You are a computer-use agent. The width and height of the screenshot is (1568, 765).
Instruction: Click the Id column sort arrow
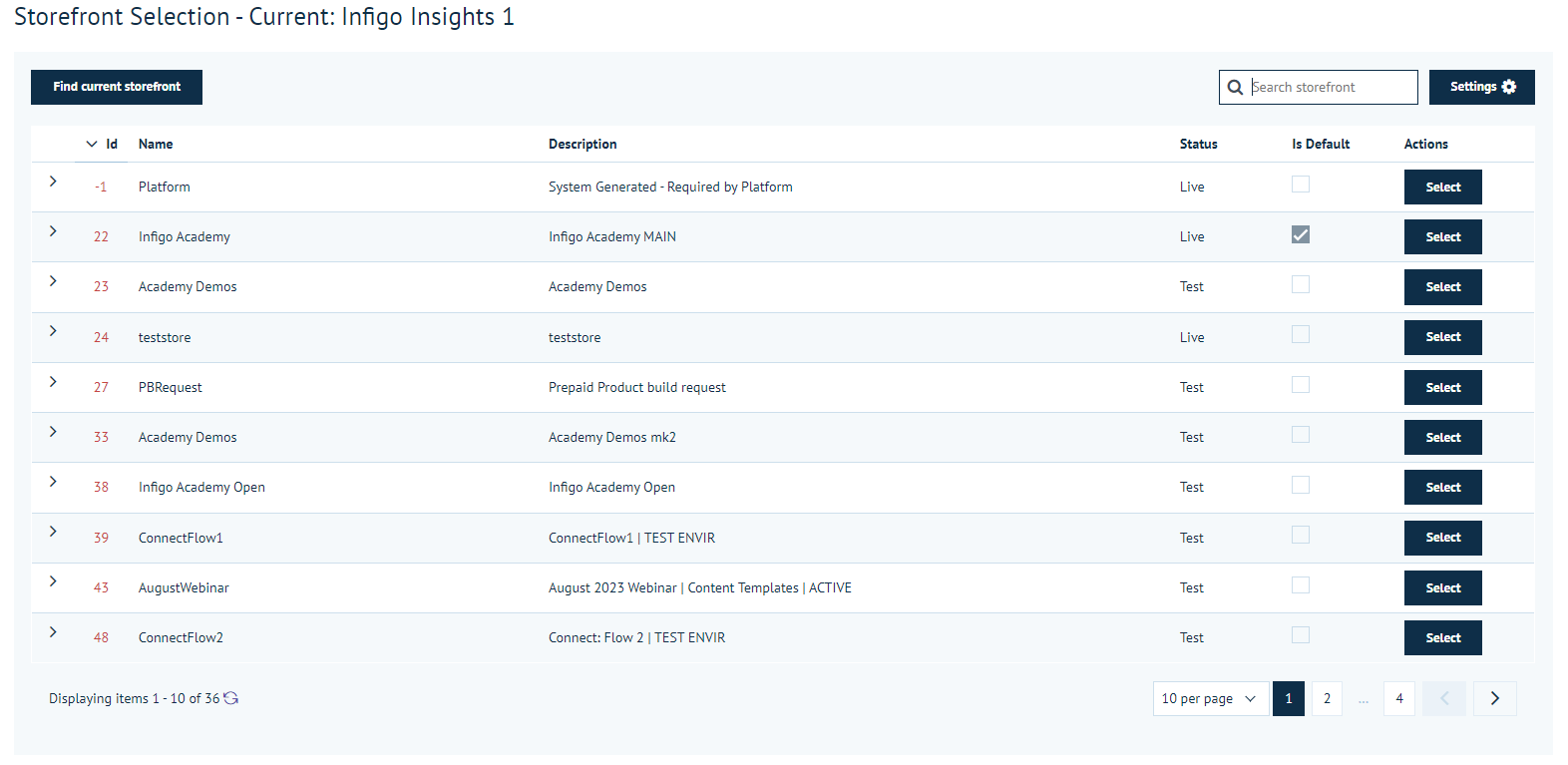(x=92, y=144)
